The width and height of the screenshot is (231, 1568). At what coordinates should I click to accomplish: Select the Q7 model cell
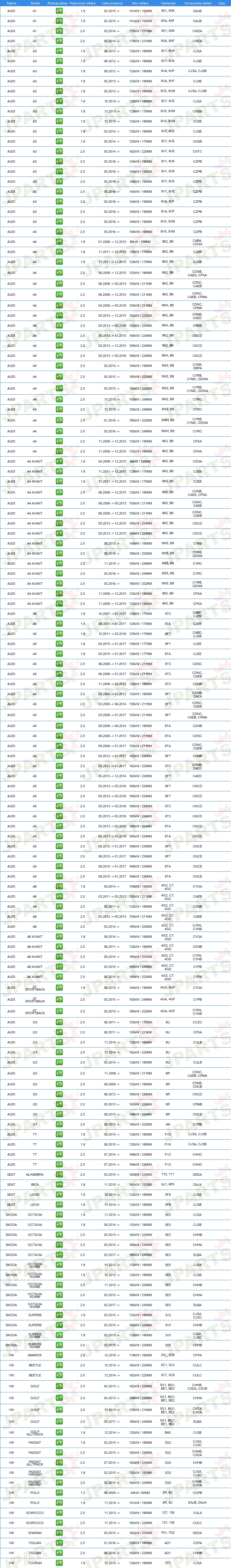(x=35, y=1124)
